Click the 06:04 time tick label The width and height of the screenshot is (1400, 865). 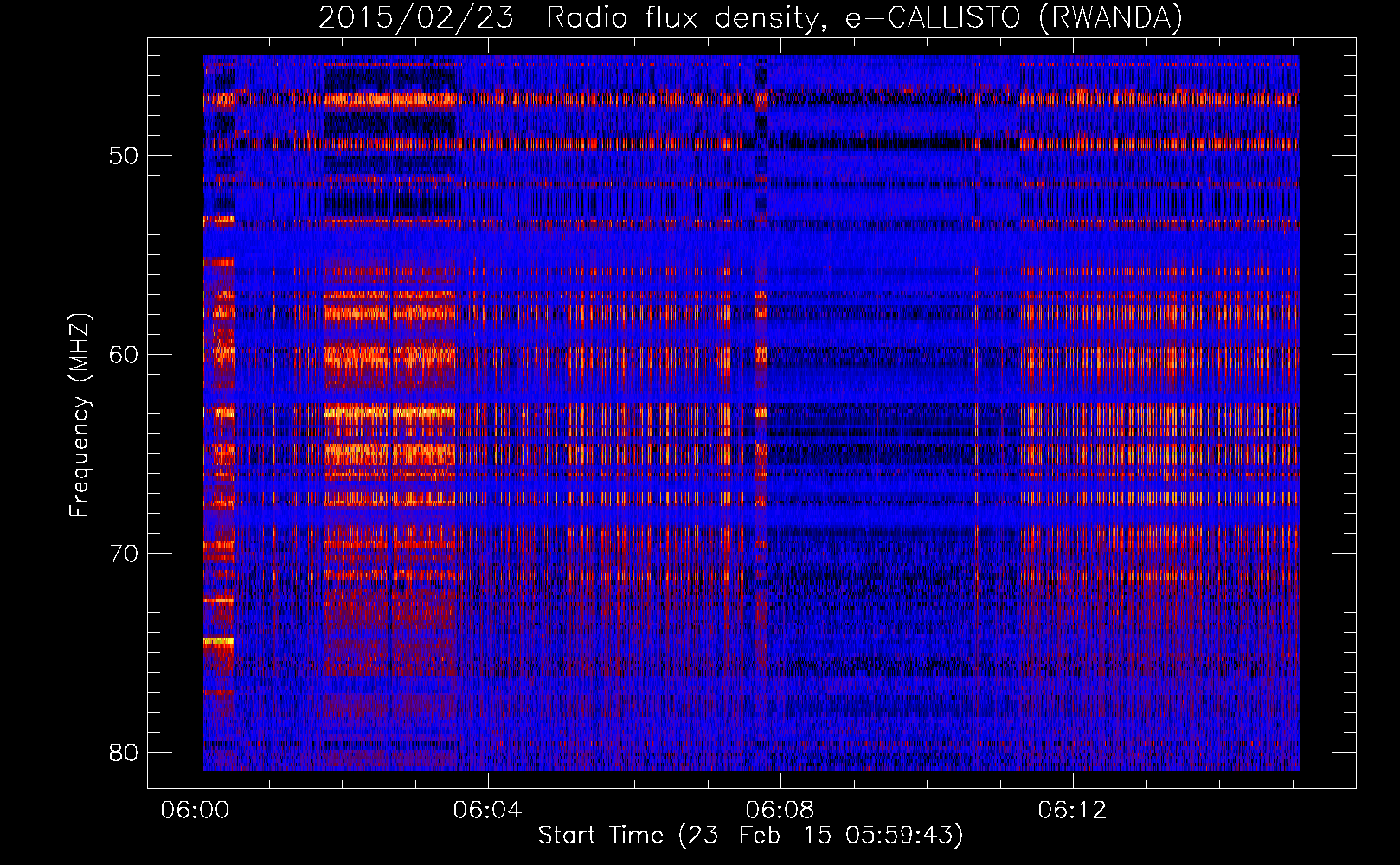488,810
